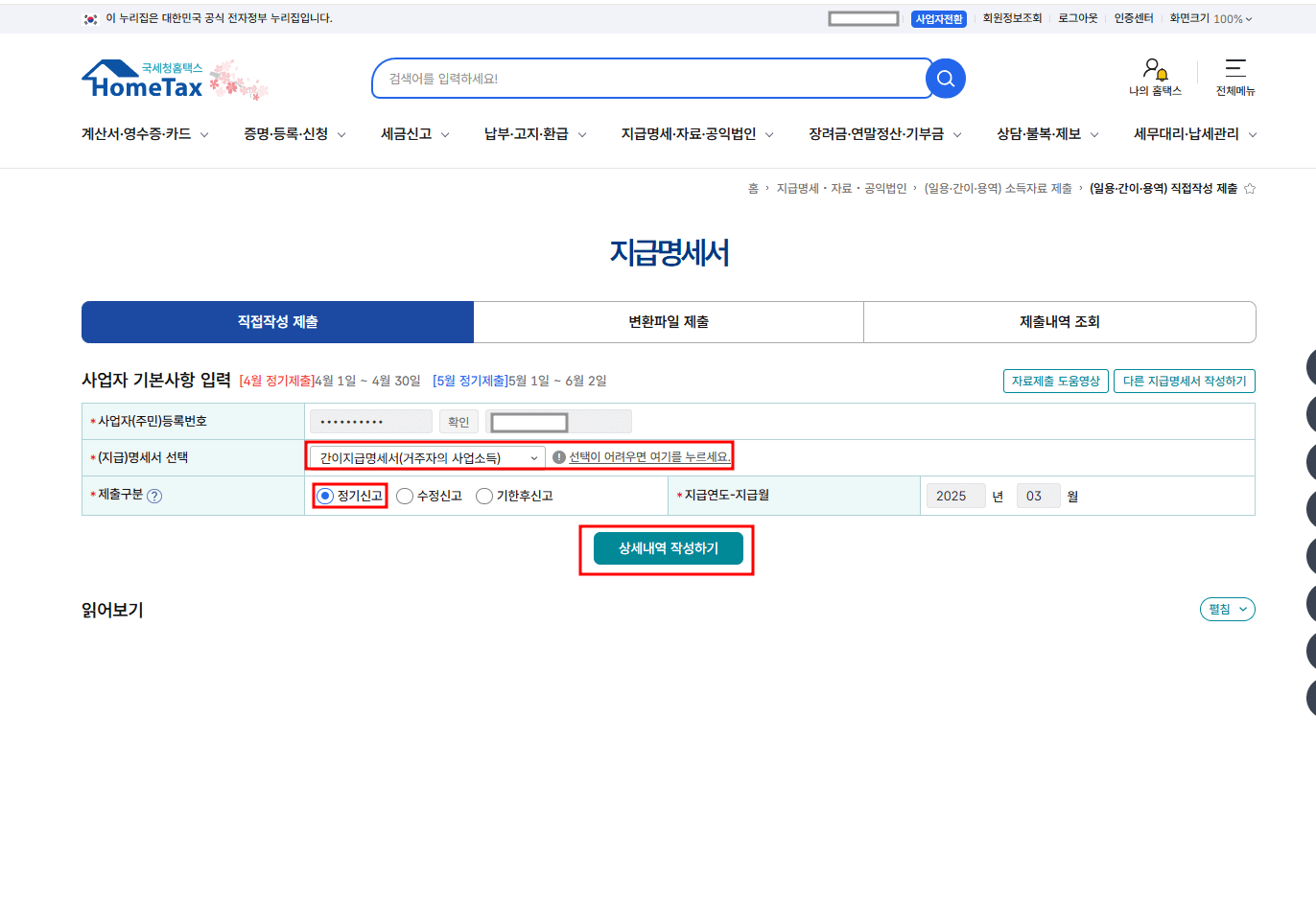Click the star bookmark icon after the breadcrumb
The image size is (1316, 905).
click(1250, 188)
